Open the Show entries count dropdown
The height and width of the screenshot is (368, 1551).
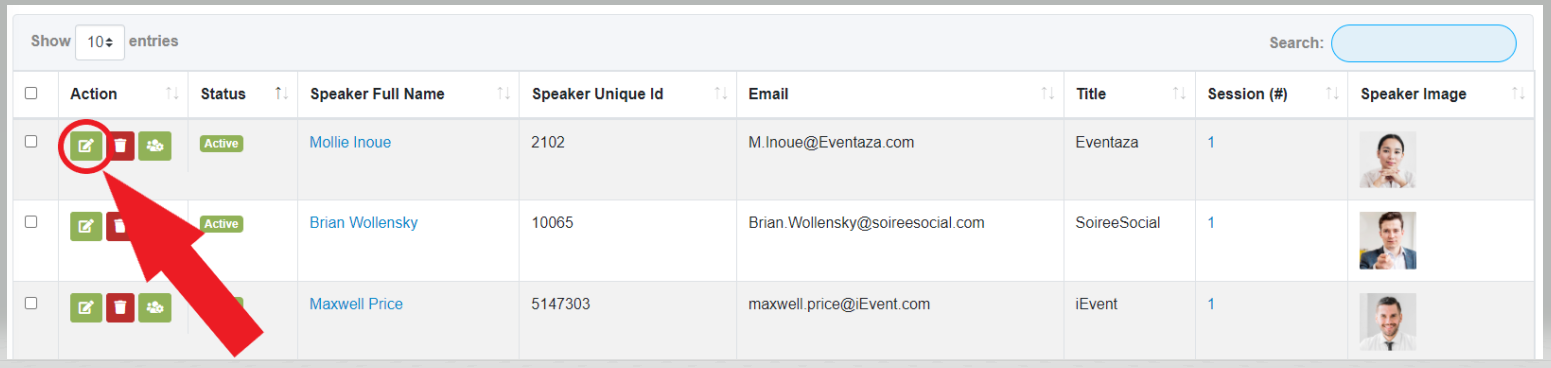tap(100, 43)
